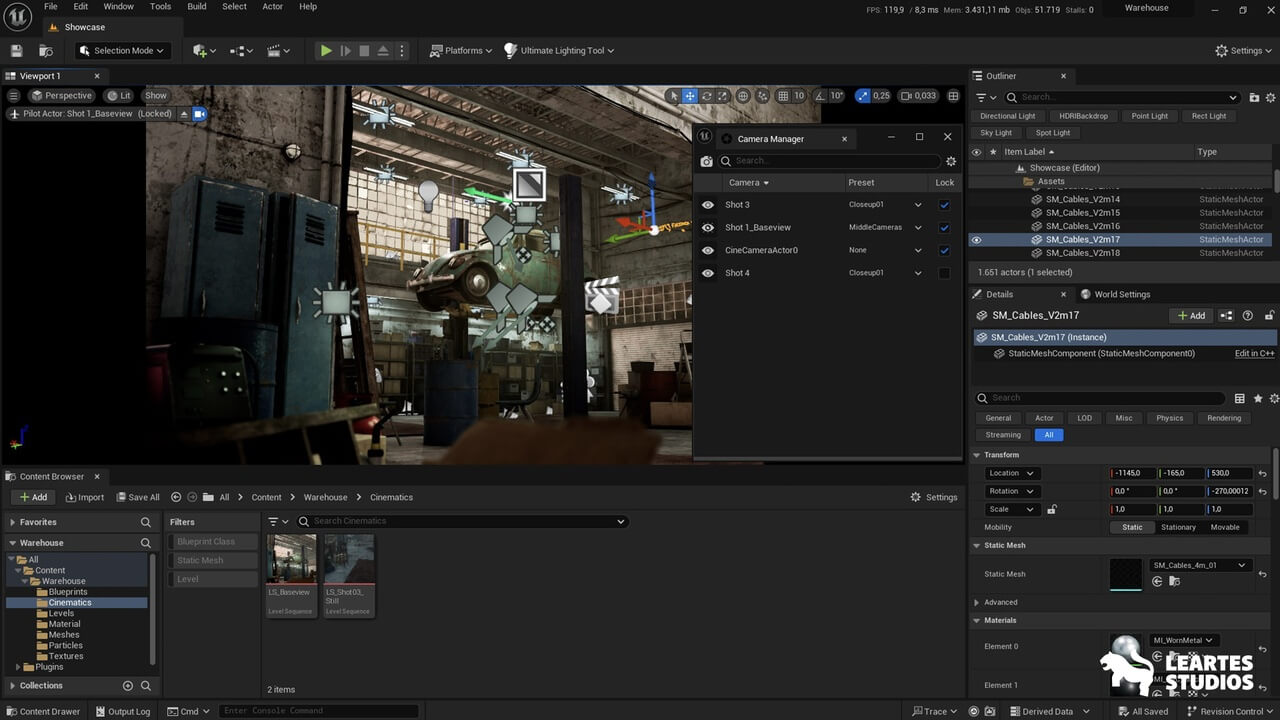The width and height of the screenshot is (1280, 720).
Task: Select the Translate move gizmo tool
Action: pyautogui.click(x=690, y=96)
